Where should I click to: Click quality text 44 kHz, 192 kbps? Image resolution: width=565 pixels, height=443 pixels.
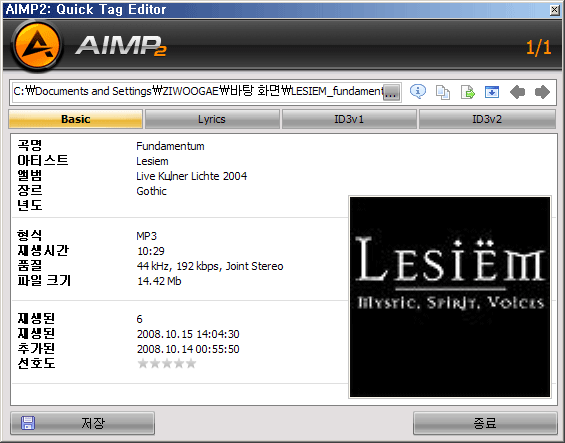(x=178, y=266)
